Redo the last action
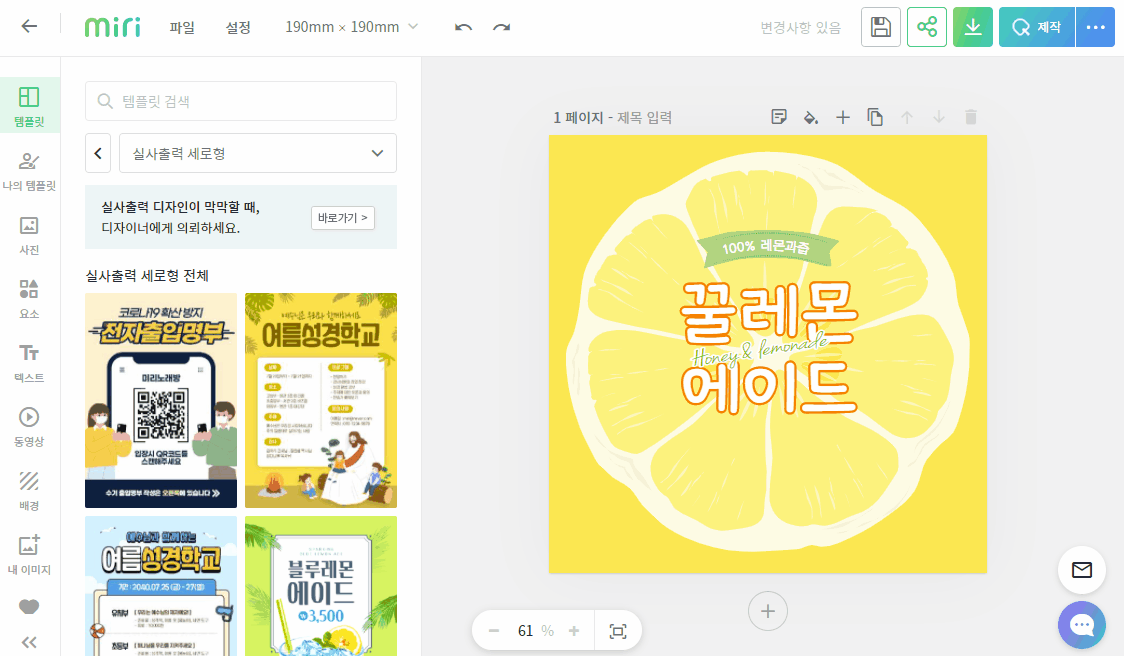The image size is (1124, 656). 502,27
